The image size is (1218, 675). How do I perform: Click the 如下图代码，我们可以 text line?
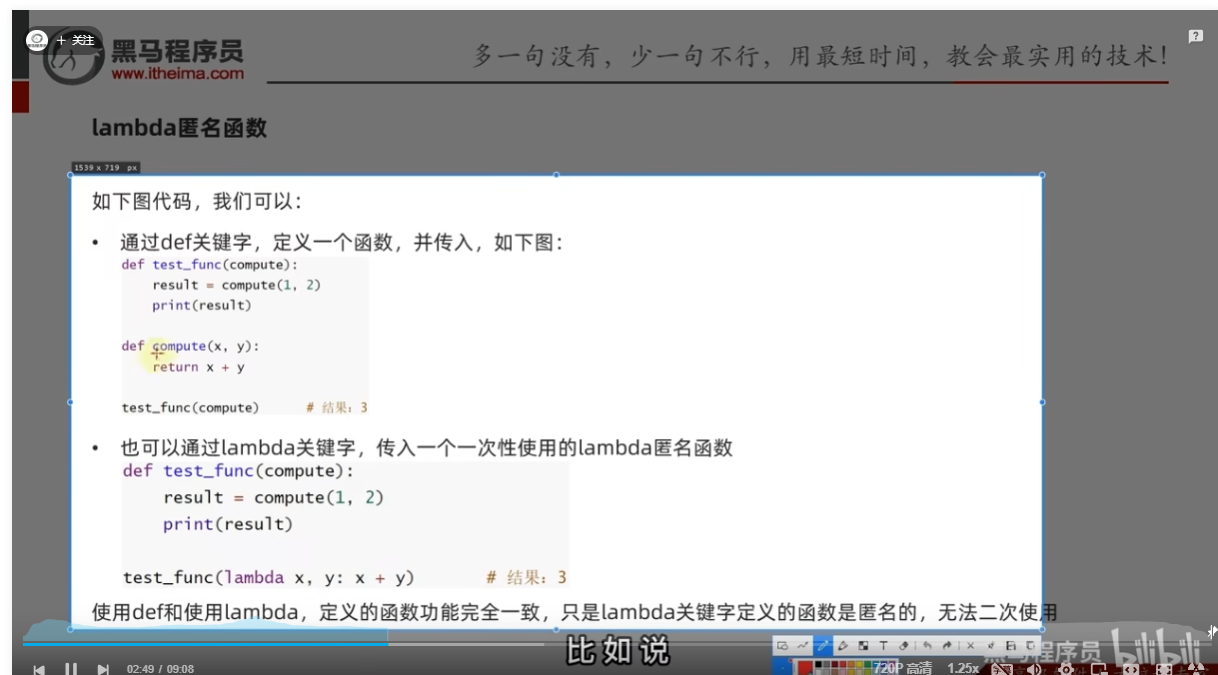197,201
